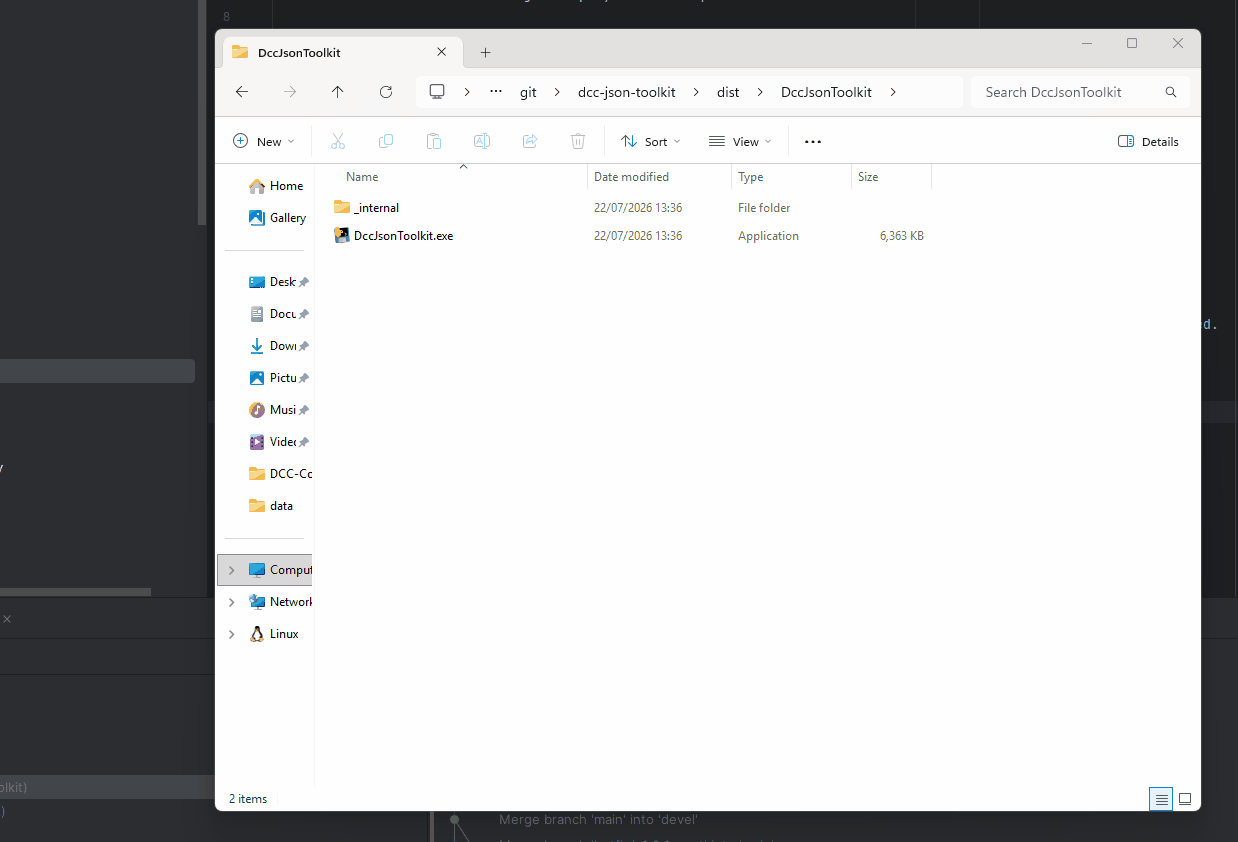This screenshot has height=842, width=1238.
Task: Open pinned Downloads folder
Action: [279, 346]
